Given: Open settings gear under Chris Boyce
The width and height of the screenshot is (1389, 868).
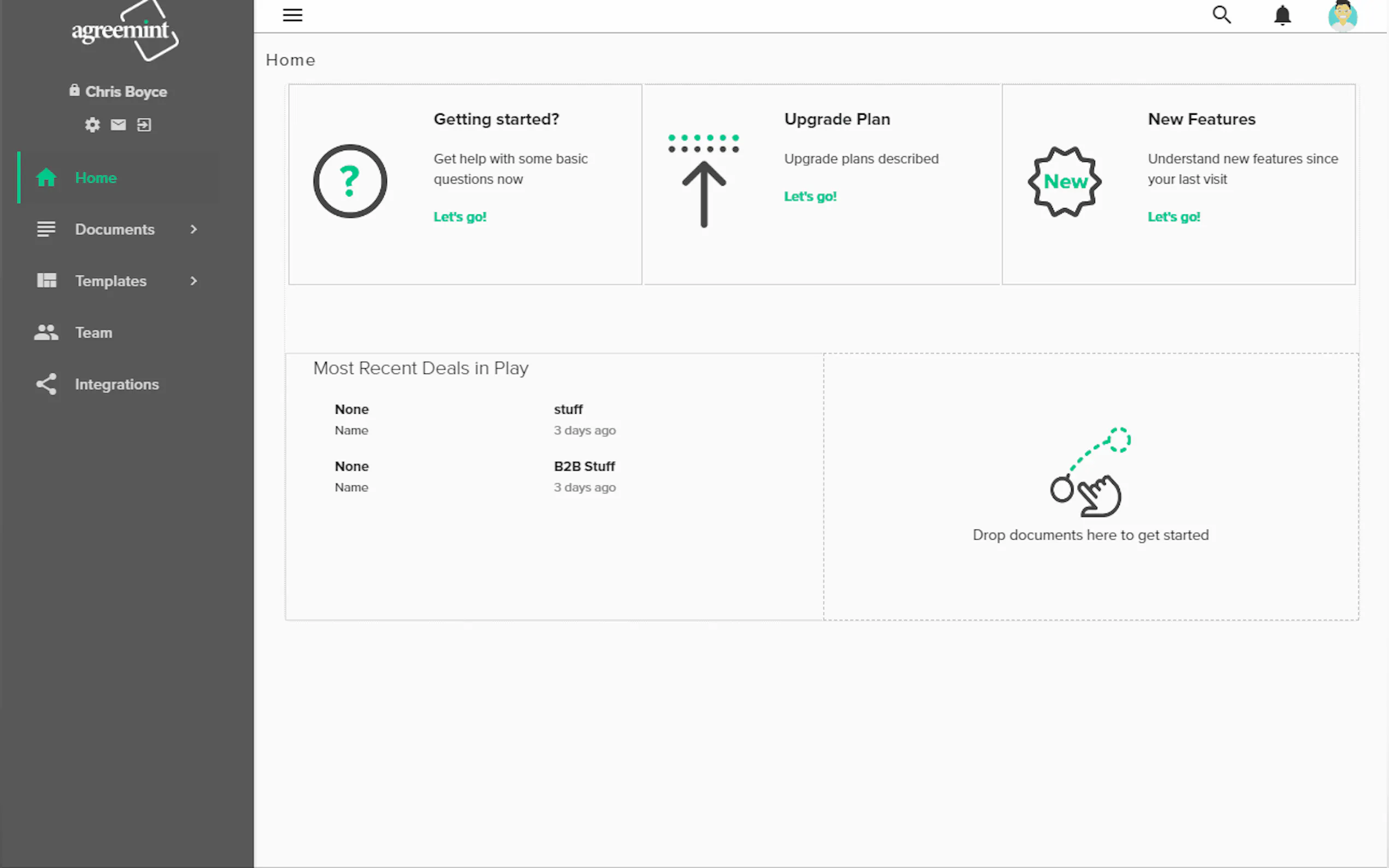Looking at the screenshot, I should [92, 125].
